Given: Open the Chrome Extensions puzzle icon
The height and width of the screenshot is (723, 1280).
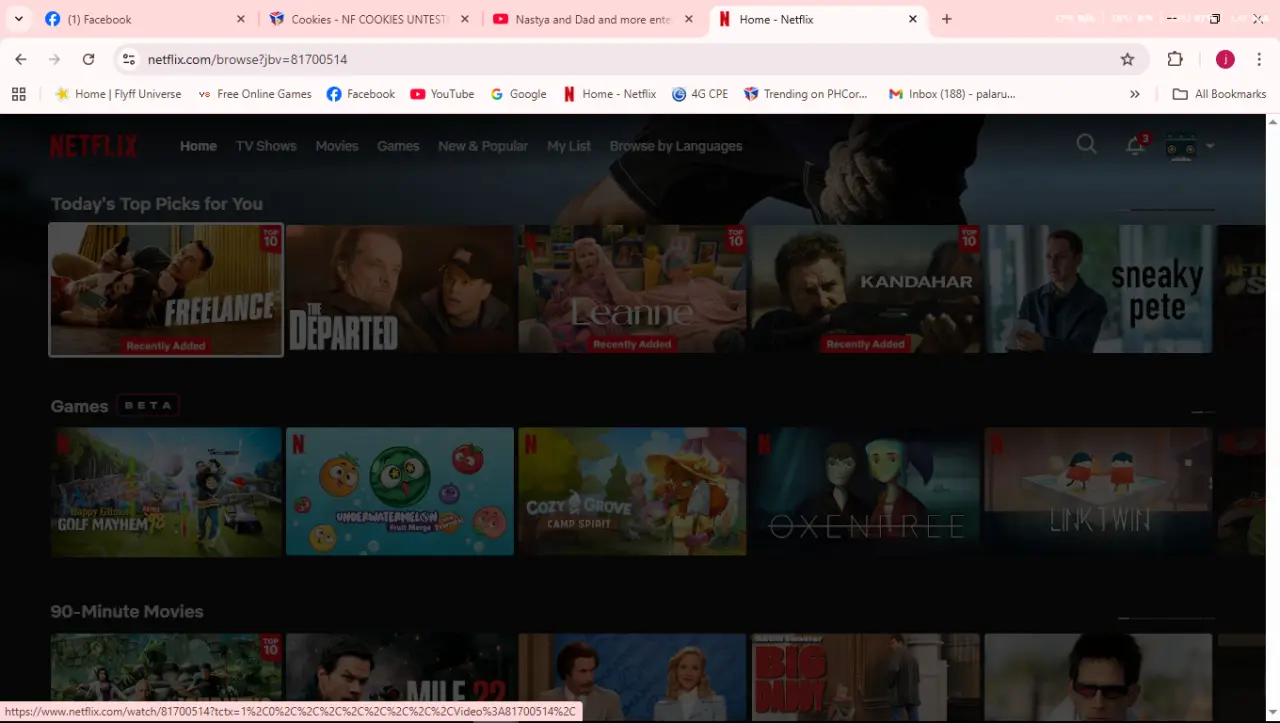Looking at the screenshot, I should 1175,59.
